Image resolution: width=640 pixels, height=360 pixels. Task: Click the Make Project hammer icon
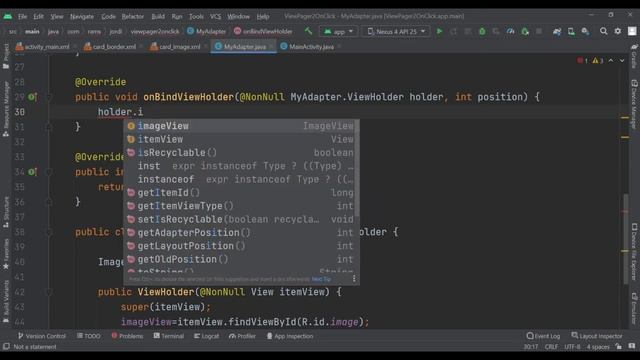[x=308, y=31]
